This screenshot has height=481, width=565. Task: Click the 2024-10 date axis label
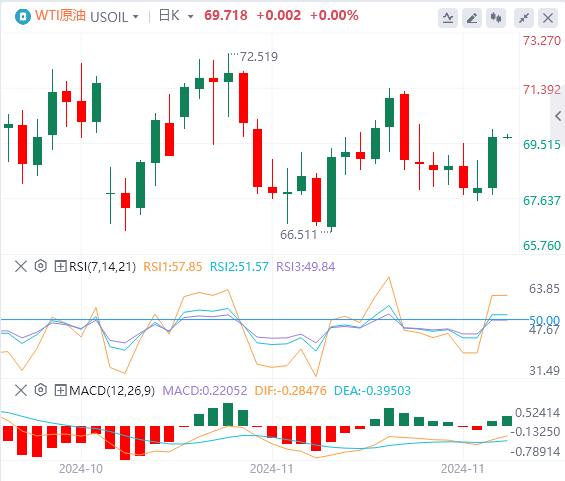(x=81, y=469)
